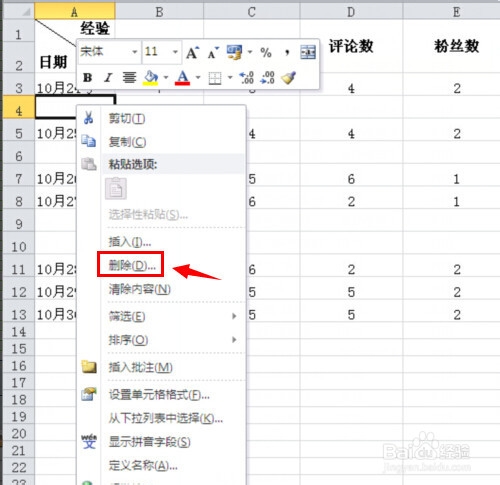Screen dimensions: 500x485
Task: Choose 定义名称(A)... entry
Action: click(x=161, y=465)
